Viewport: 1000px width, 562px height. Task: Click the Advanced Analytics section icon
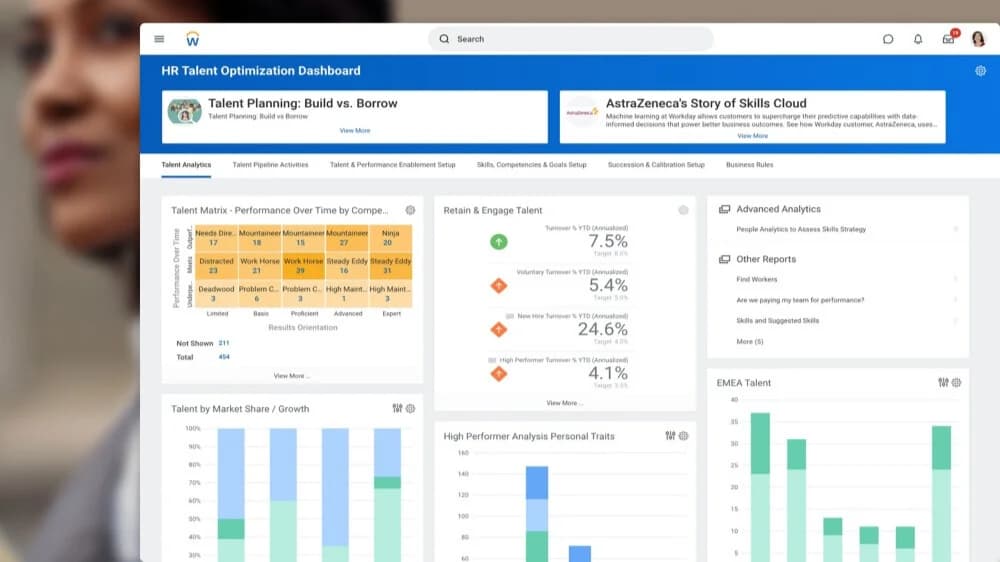click(724, 209)
